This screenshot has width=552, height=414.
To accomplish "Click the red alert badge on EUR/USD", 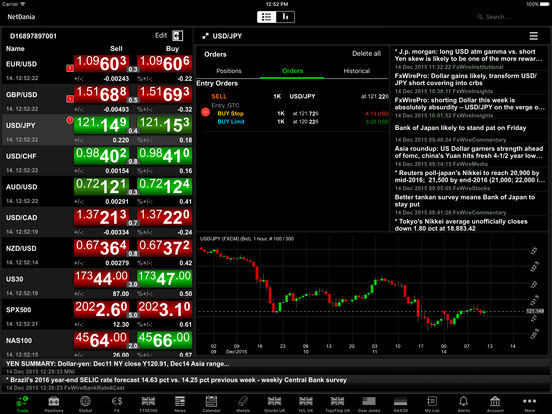I will click(70, 68).
